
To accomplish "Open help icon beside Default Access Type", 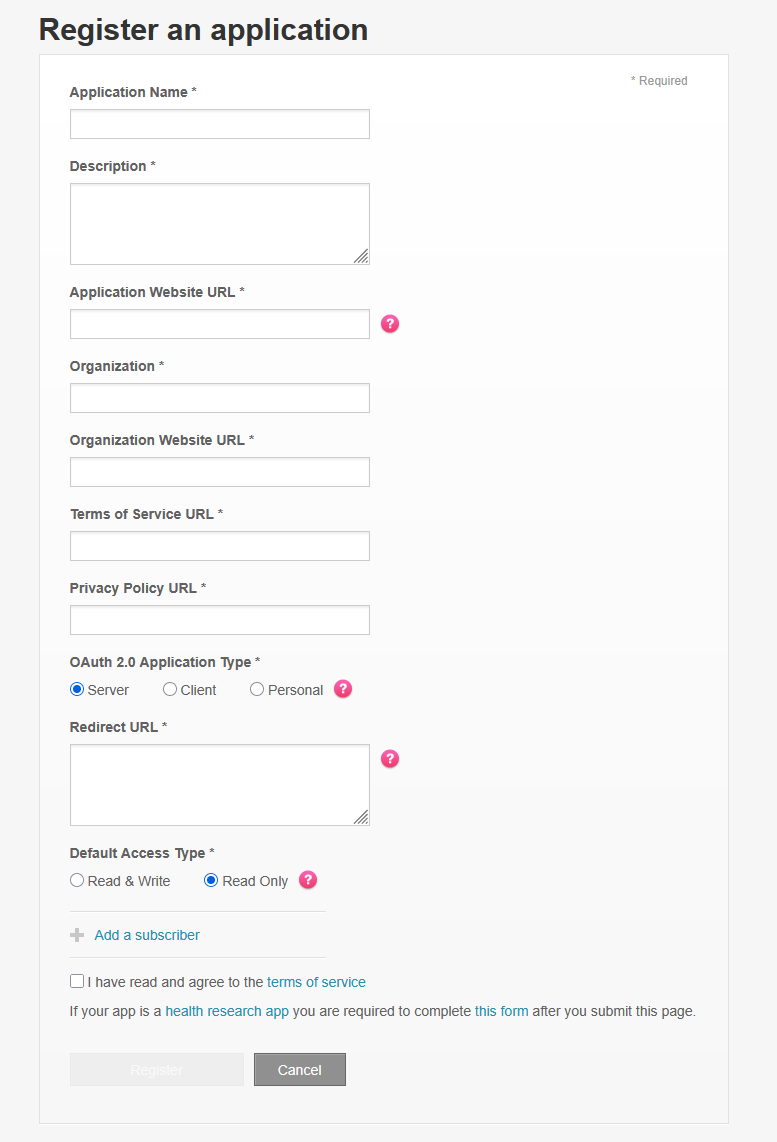I will point(308,880).
